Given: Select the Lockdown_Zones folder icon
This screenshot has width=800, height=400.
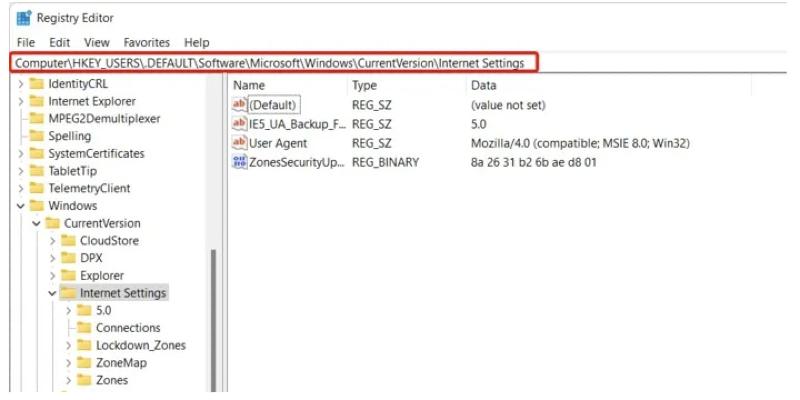Looking at the screenshot, I should tap(84, 345).
